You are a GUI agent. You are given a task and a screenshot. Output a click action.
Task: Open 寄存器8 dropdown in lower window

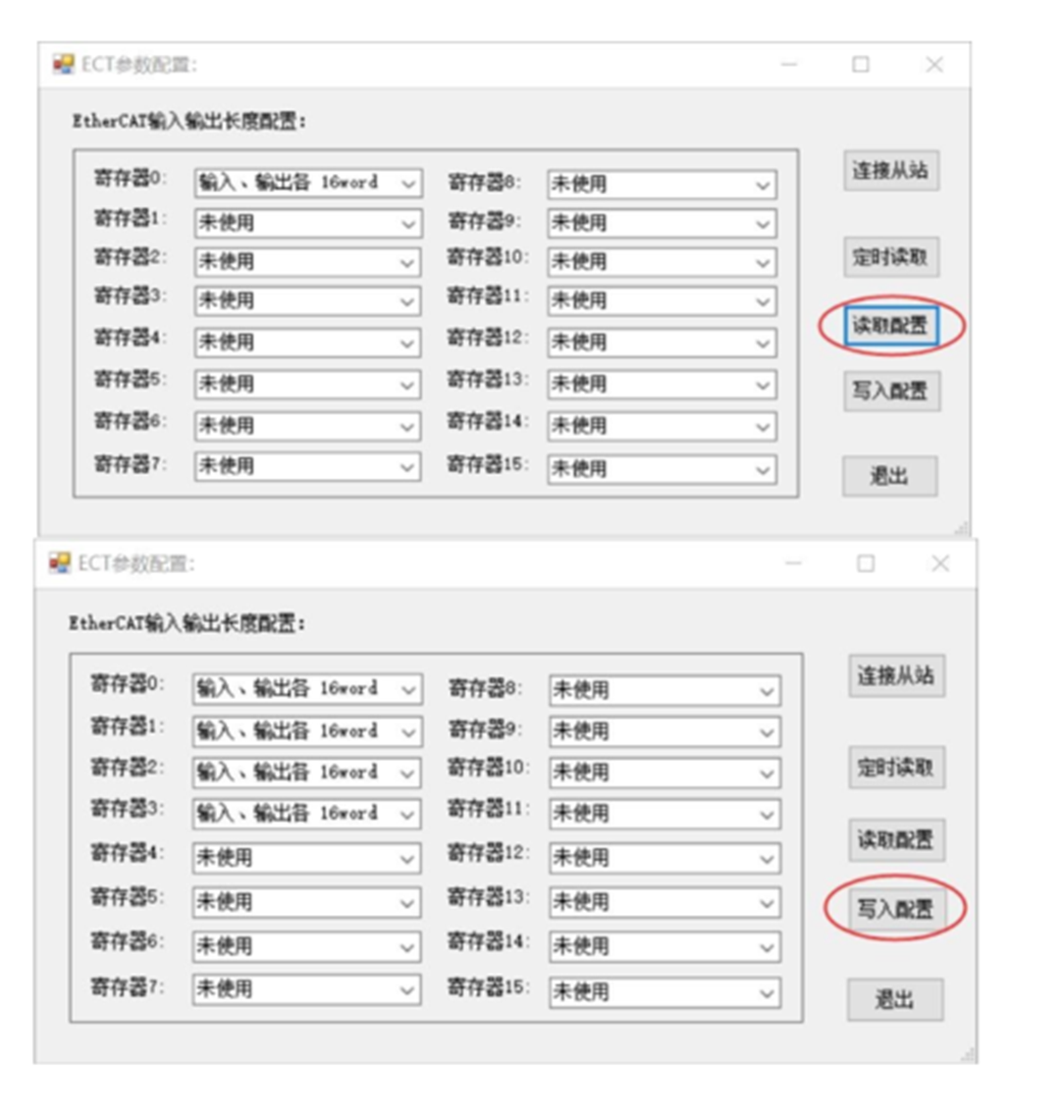(x=665, y=691)
